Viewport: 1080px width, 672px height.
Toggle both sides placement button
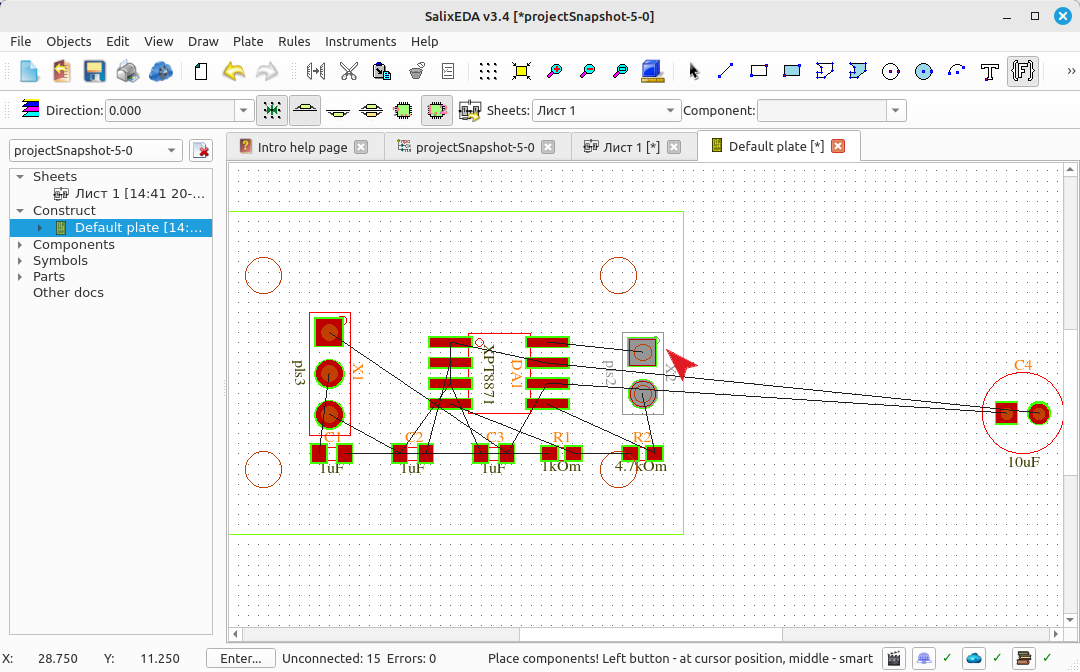click(371, 110)
